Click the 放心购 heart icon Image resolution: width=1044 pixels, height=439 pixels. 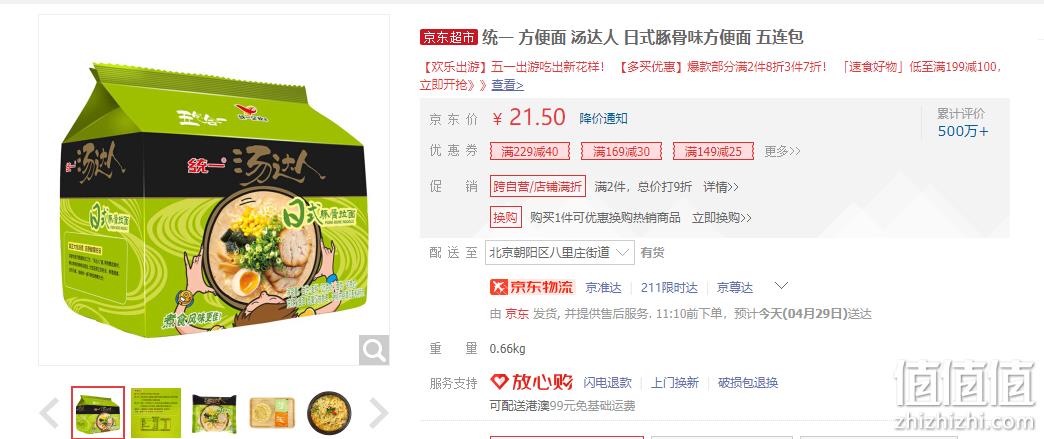(x=499, y=382)
